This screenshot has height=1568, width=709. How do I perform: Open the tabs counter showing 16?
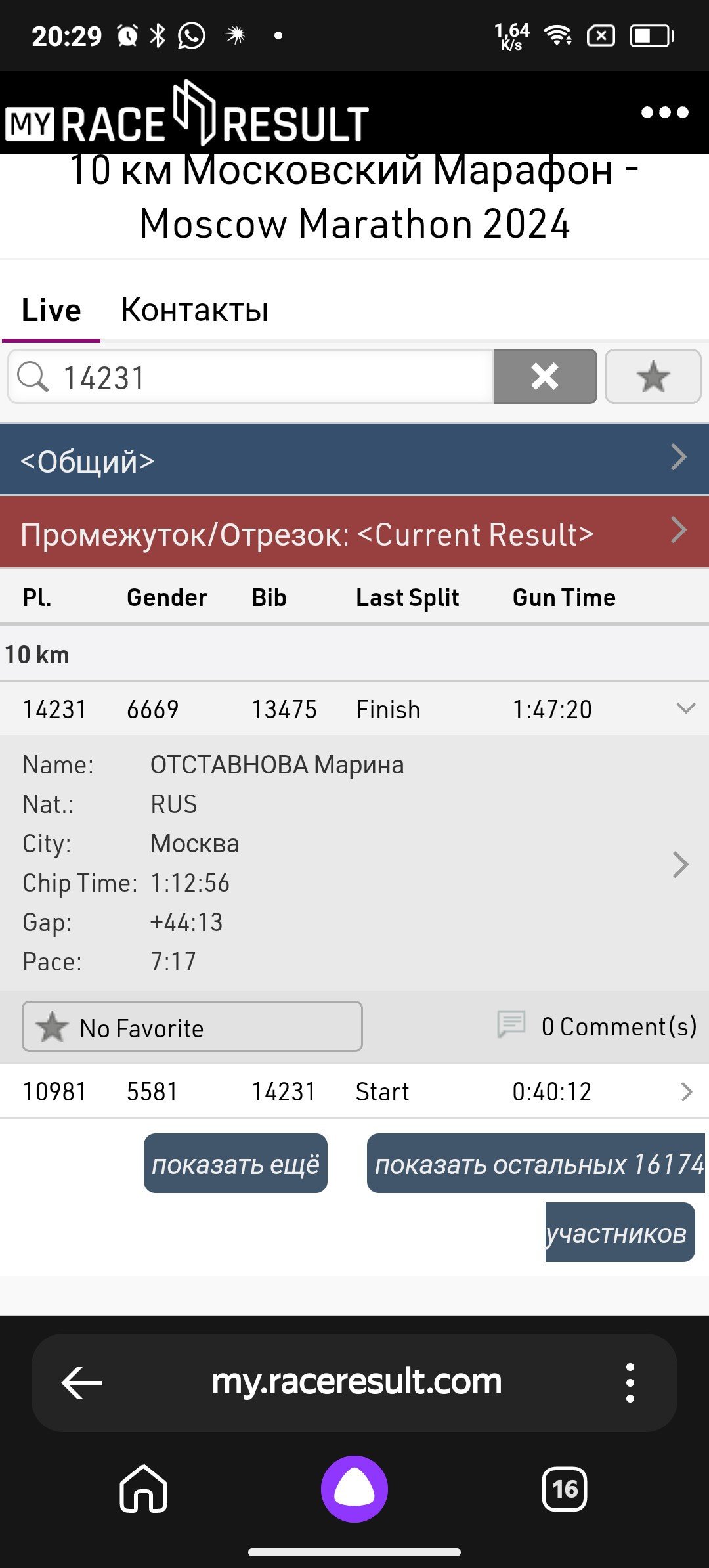pyautogui.click(x=565, y=1489)
